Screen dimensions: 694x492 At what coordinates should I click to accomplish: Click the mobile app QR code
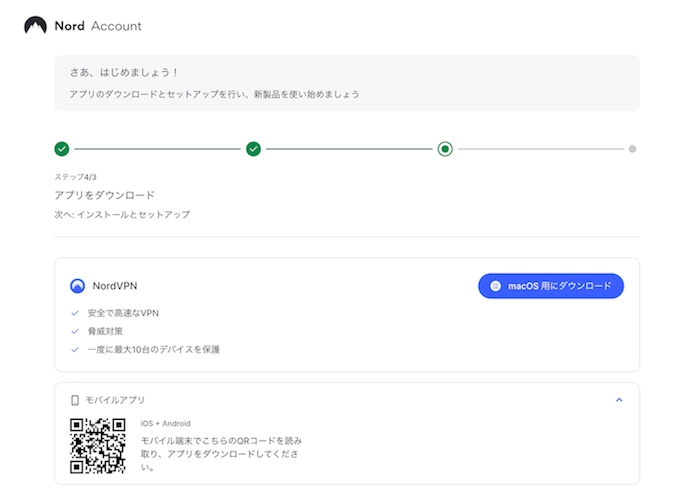click(98, 446)
